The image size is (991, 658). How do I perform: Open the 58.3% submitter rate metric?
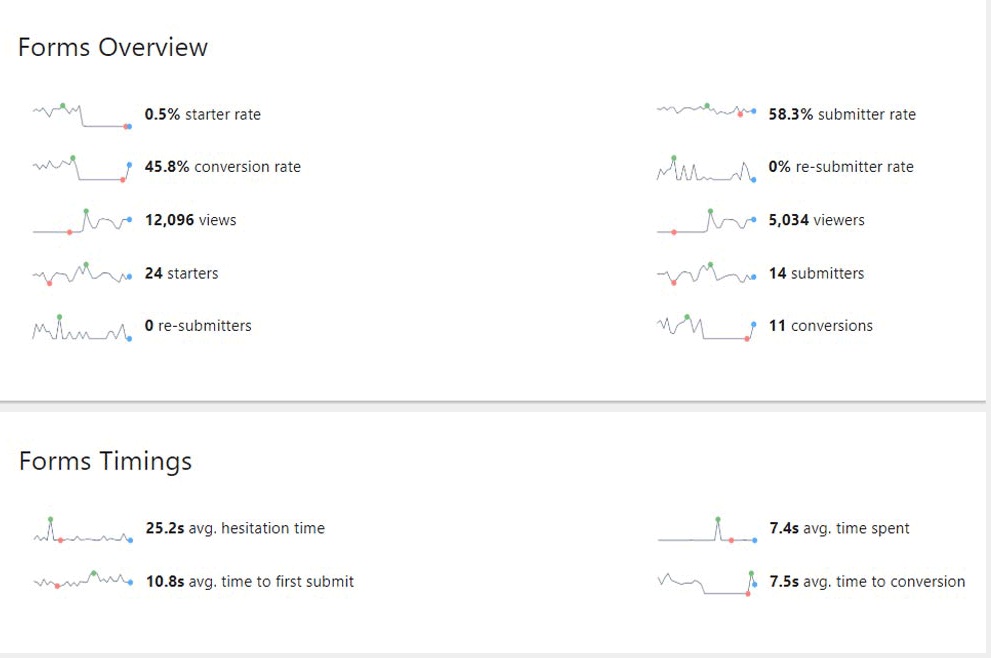[x=842, y=115]
